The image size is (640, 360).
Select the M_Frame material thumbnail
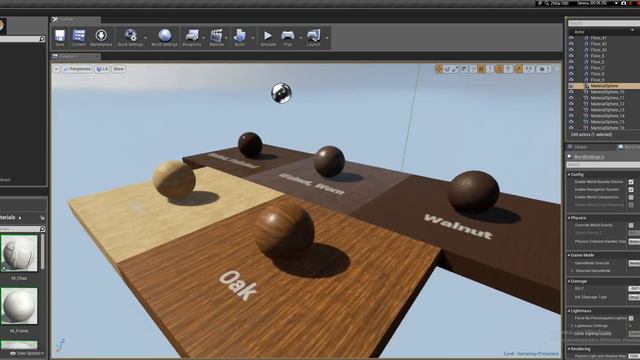[x=19, y=306]
